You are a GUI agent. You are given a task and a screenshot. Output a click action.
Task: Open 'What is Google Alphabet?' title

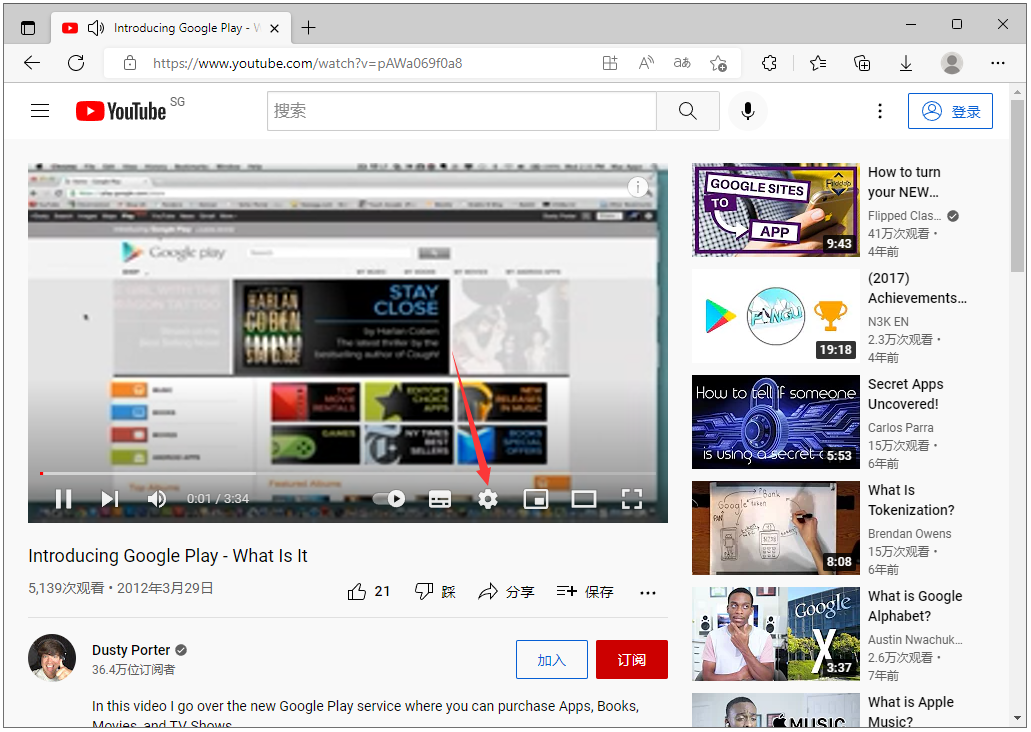click(915, 606)
